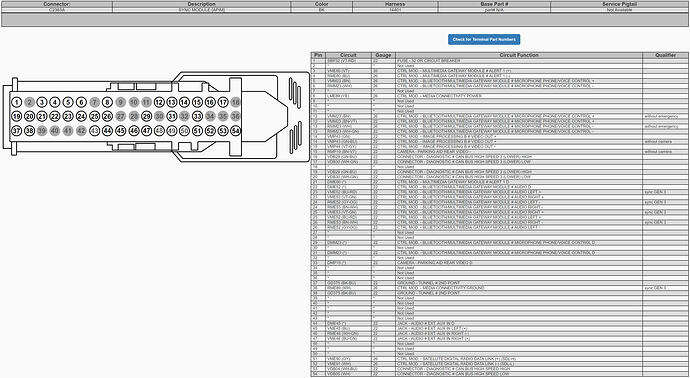
Task: Select the FUSE - 32 OR CIRCUIT BREAKER row
Action: (499, 60)
